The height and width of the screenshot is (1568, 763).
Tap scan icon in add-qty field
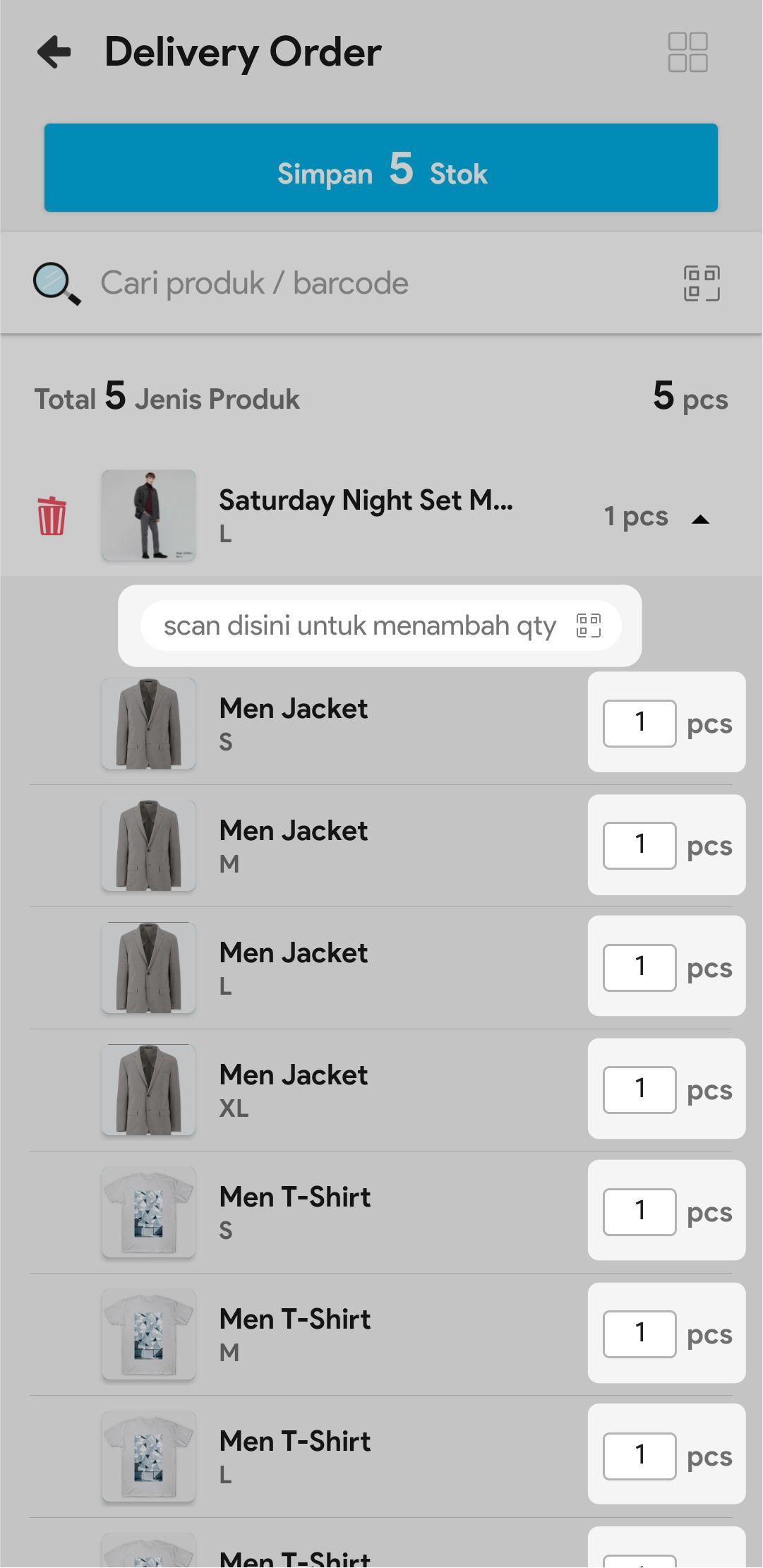pyautogui.click(x=589, y=626)
